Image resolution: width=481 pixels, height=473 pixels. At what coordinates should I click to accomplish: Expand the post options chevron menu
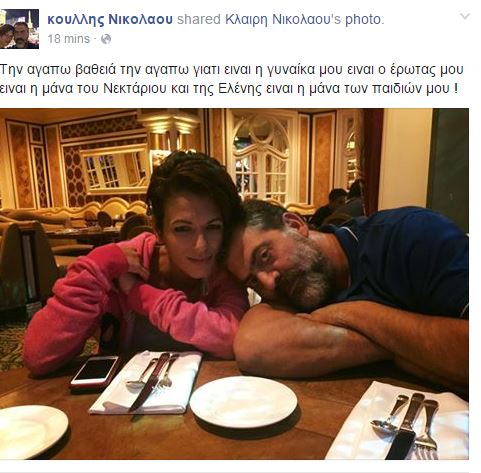[x=465, y=16]
